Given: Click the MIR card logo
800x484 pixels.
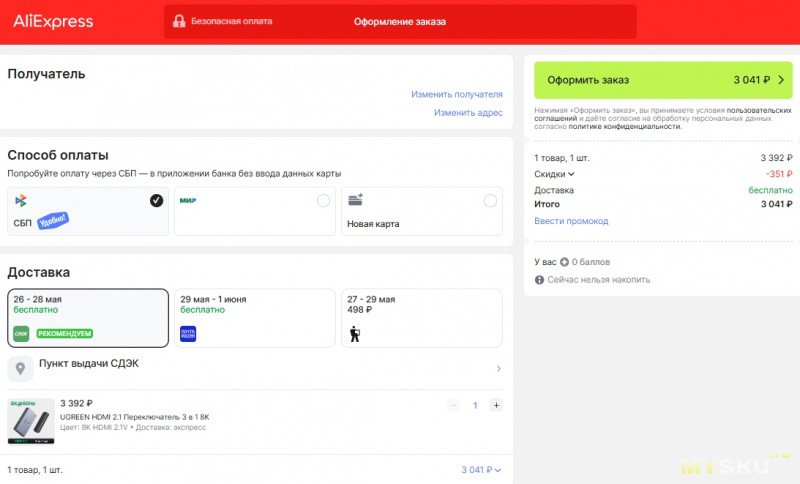Looking at the screenshot, I should tap(188, 200).
